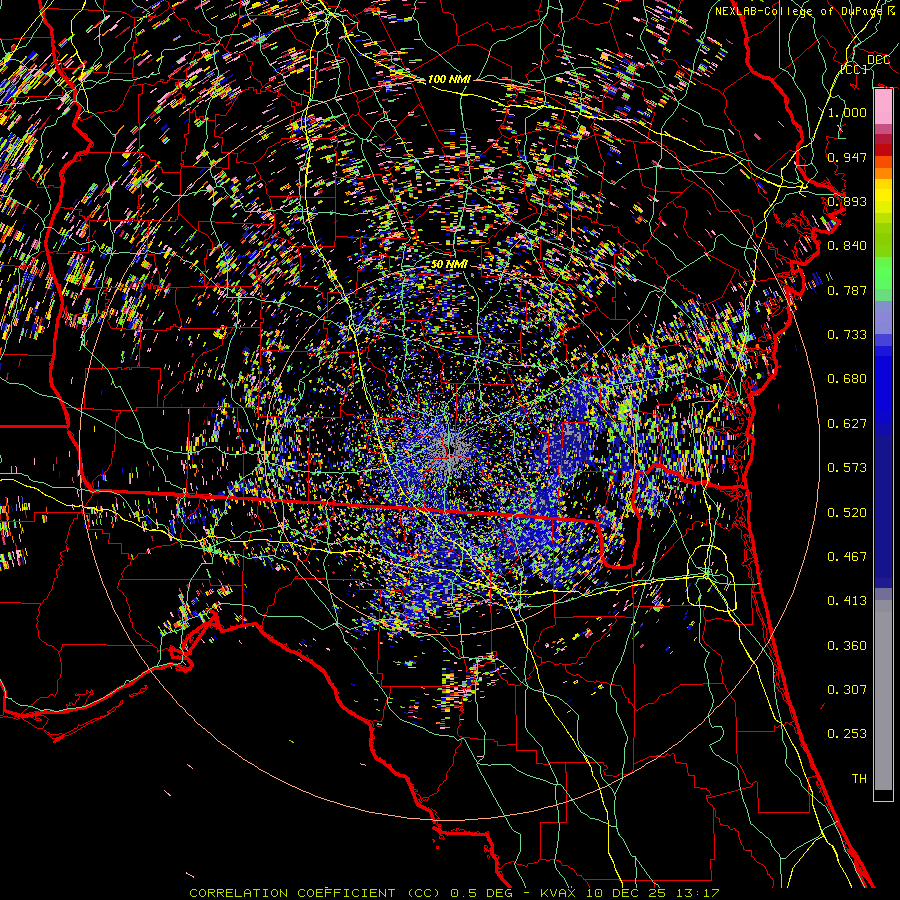Click the 0.5 DEG elevation text
This screenshot has height=900, width=900.
[481, 893]
